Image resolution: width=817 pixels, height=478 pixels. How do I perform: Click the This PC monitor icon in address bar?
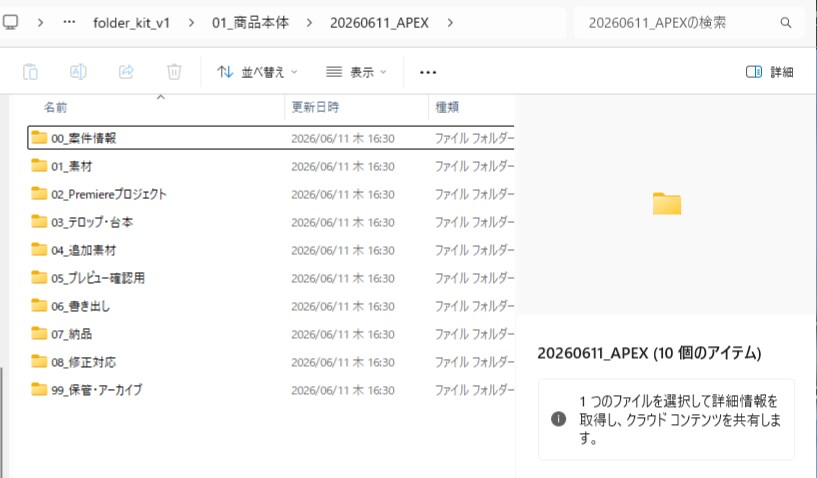[10, 22]
